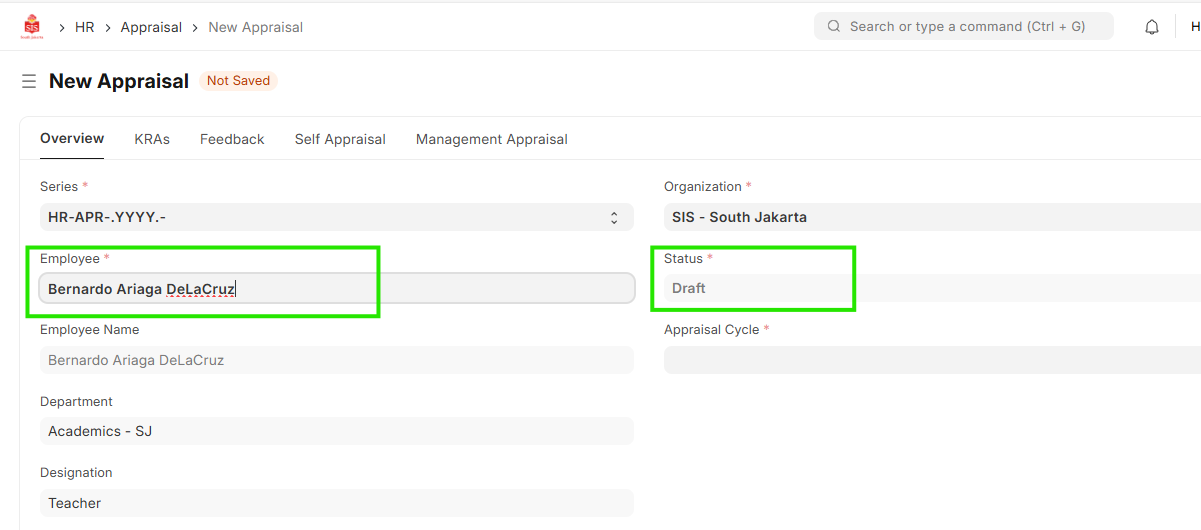The height and width of the screenshot is (530, 1201).
Task: Click the Employee input field
Action: click(336, 289)
